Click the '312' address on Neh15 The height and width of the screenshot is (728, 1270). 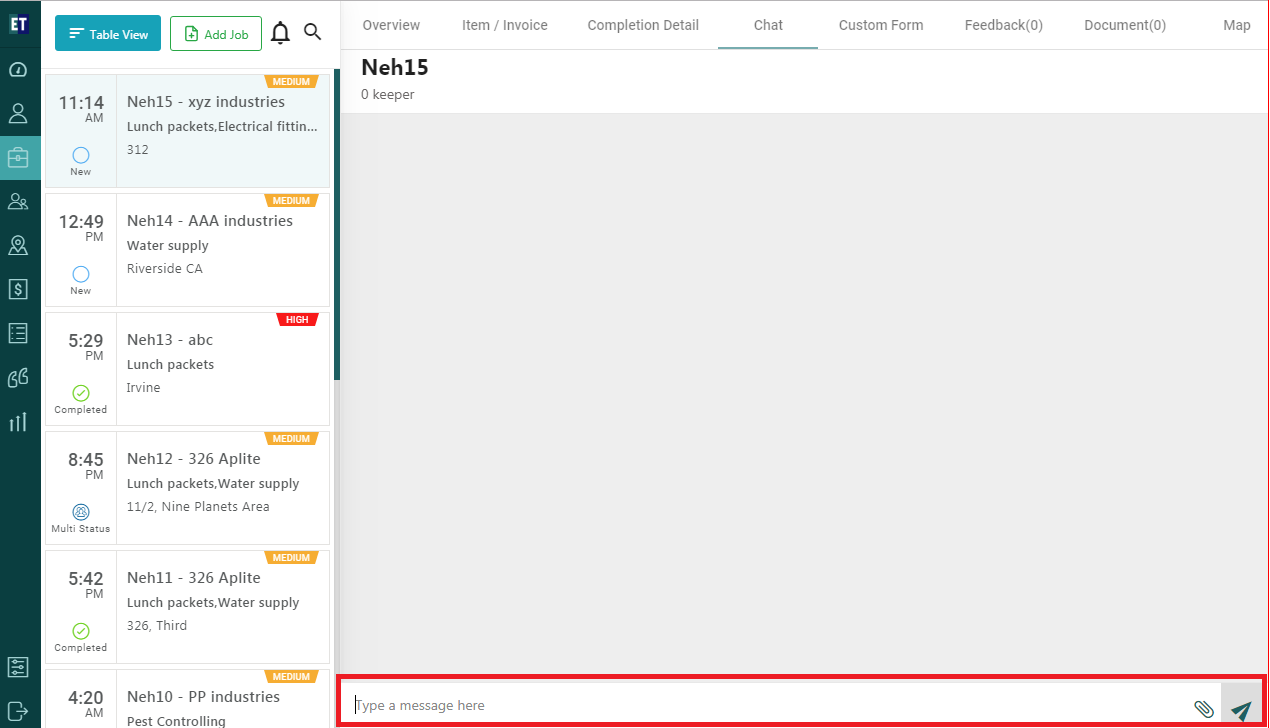pyautogui.click(x=138, y=150)
